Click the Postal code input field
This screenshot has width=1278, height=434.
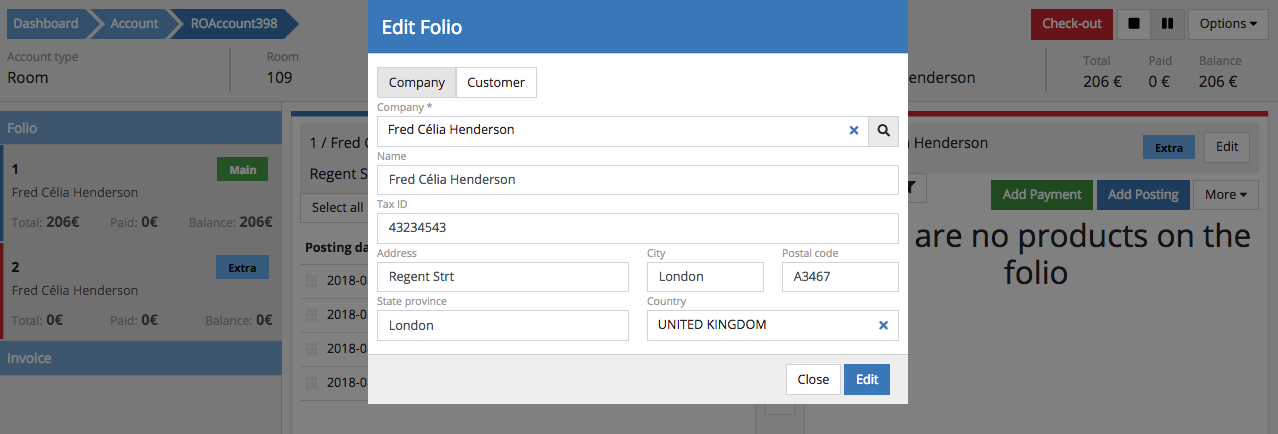840,277
